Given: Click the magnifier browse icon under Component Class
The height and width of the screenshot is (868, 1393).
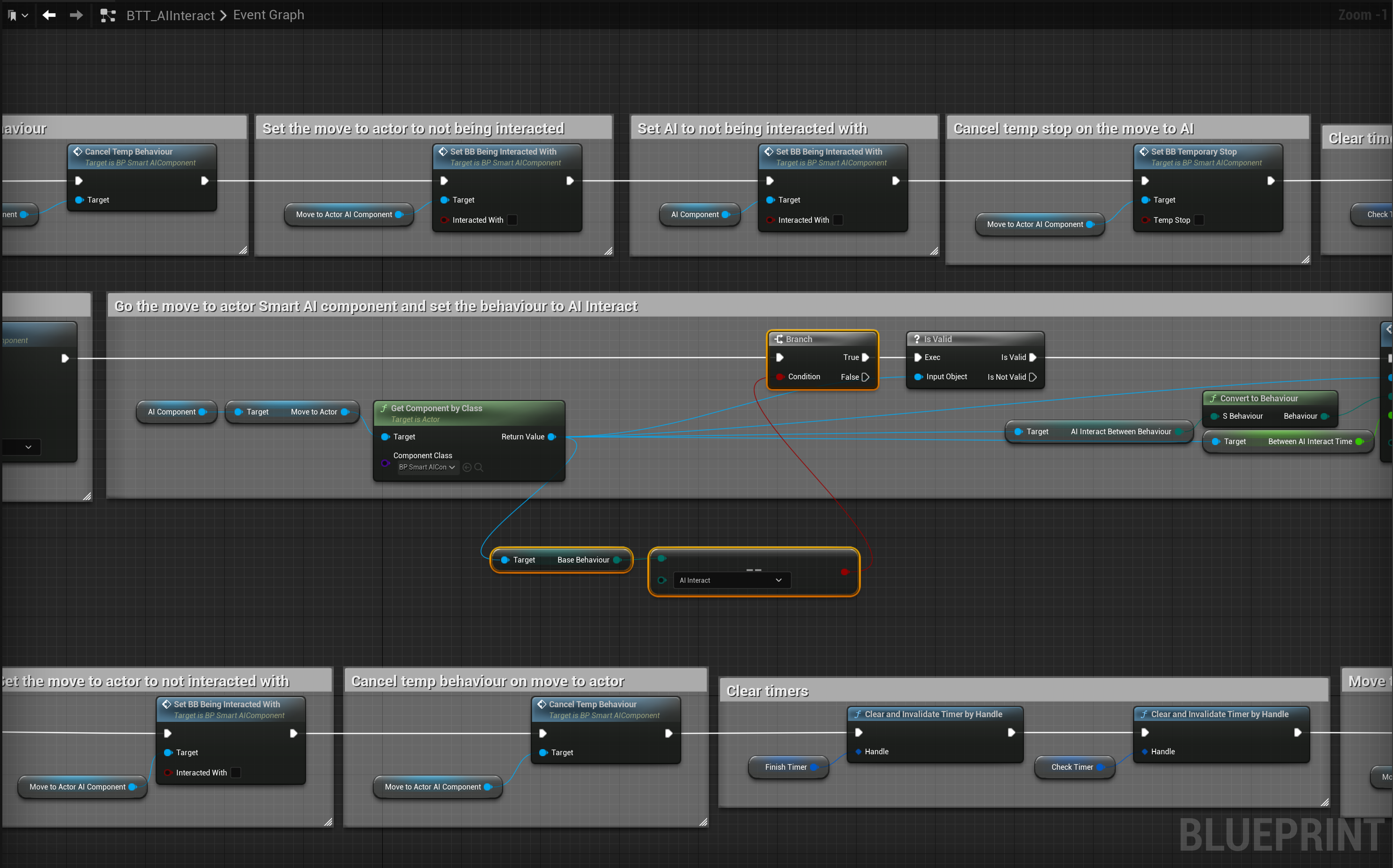Looking at the screenshot, I should 479,467.
